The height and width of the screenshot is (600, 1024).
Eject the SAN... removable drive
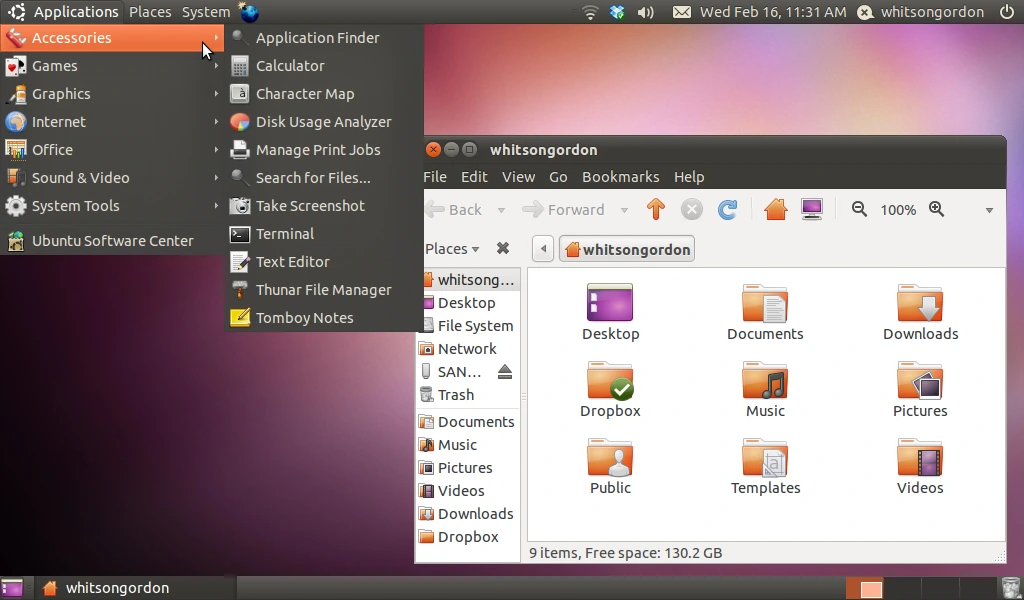pyautogui.click(x=505, y=371)
